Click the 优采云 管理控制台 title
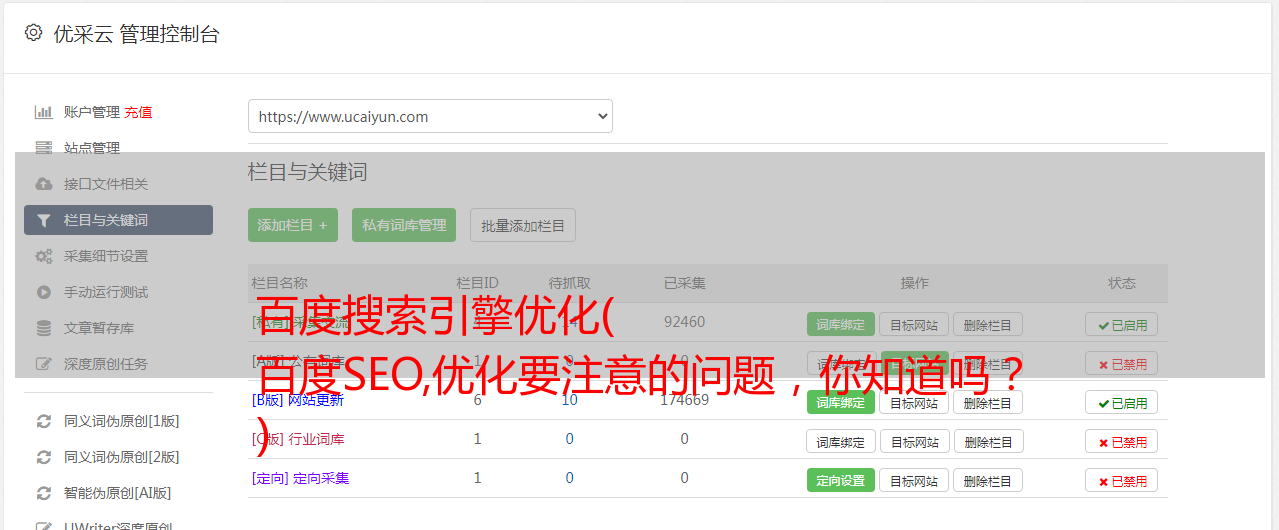The image size is (1279, 530). tap(136, 34)
